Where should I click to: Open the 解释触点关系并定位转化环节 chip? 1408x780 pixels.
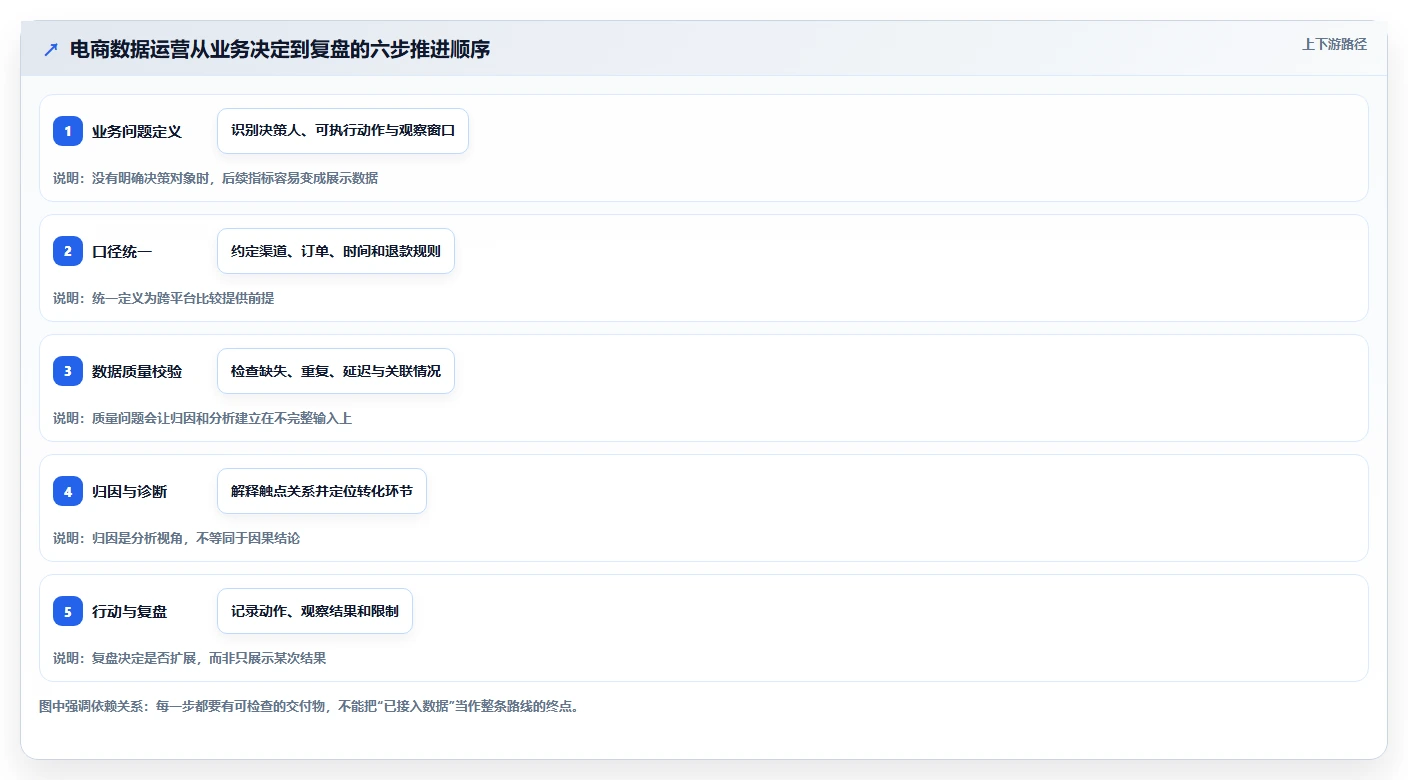(x=322, y=491)
